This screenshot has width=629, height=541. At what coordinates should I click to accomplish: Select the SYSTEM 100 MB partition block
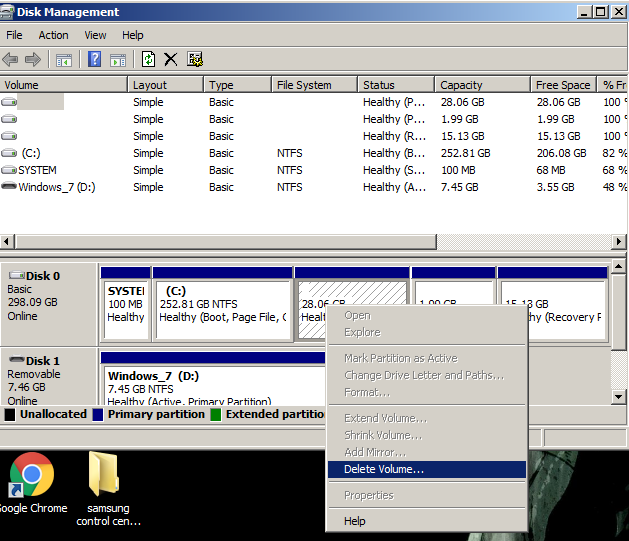(126, 304)
